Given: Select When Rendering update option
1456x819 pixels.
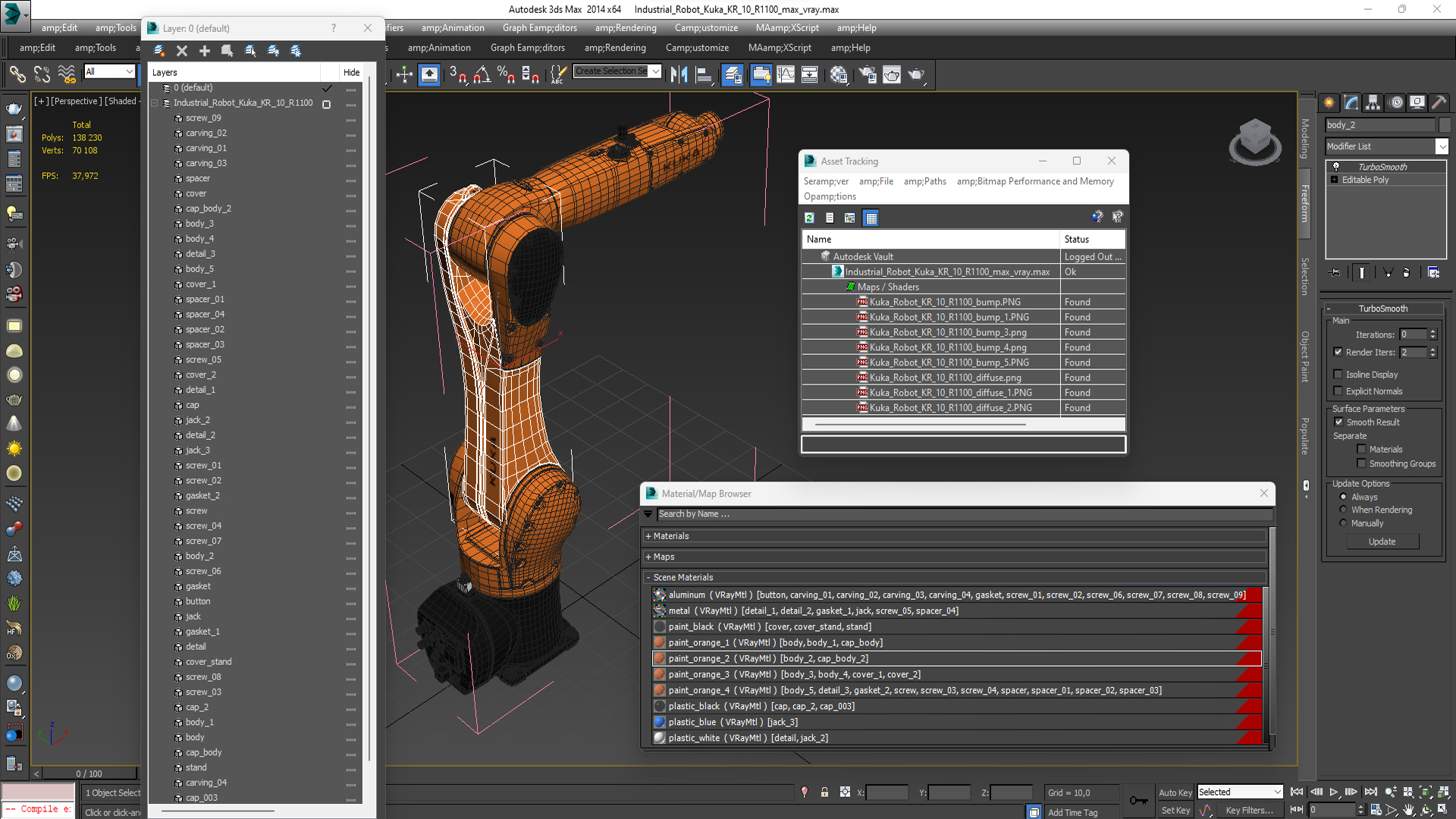Looking at the screenshot, I should coord(1343,510).
